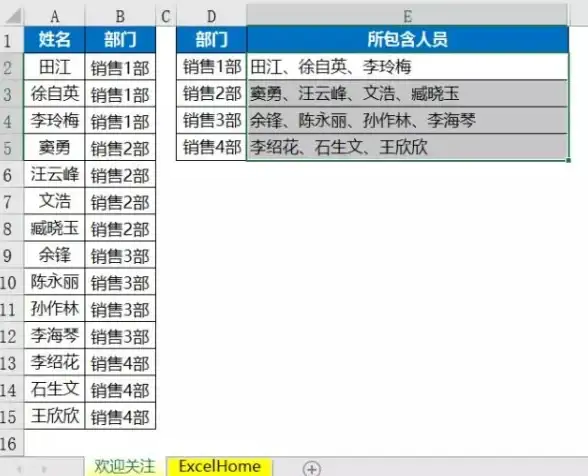Select cell containing 李绍花 in column A

coord(55,363)
